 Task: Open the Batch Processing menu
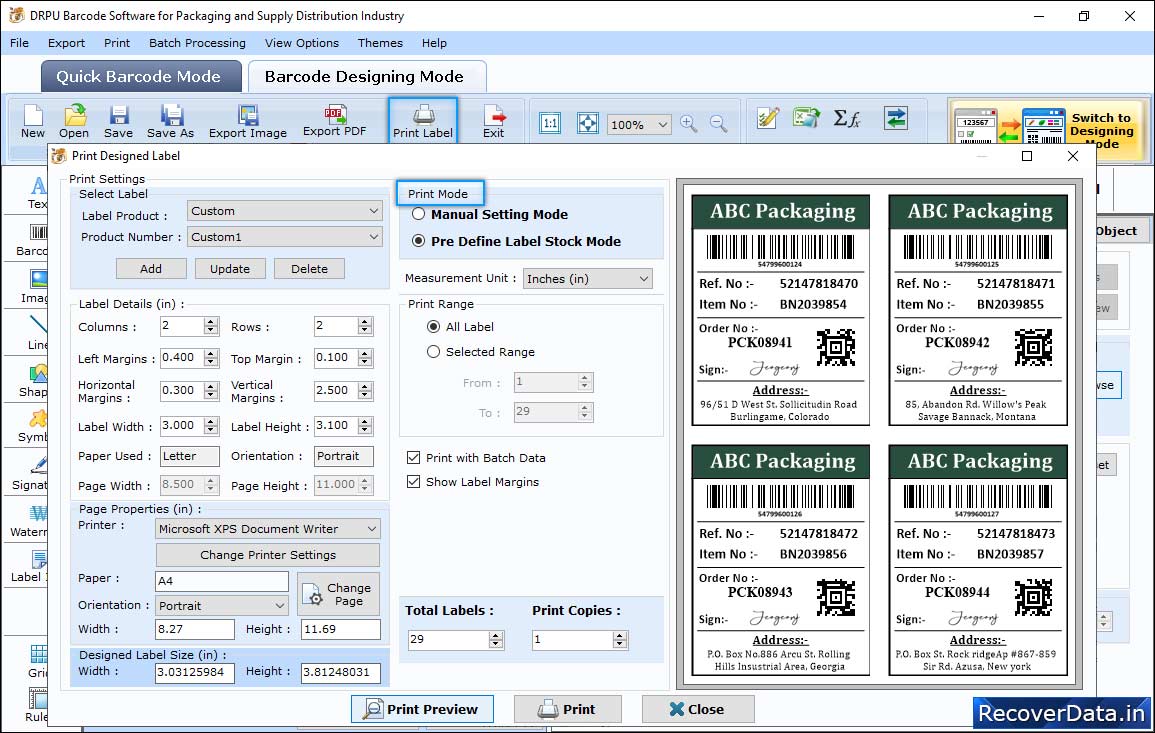pyautogui.click(x=197, y=43)
